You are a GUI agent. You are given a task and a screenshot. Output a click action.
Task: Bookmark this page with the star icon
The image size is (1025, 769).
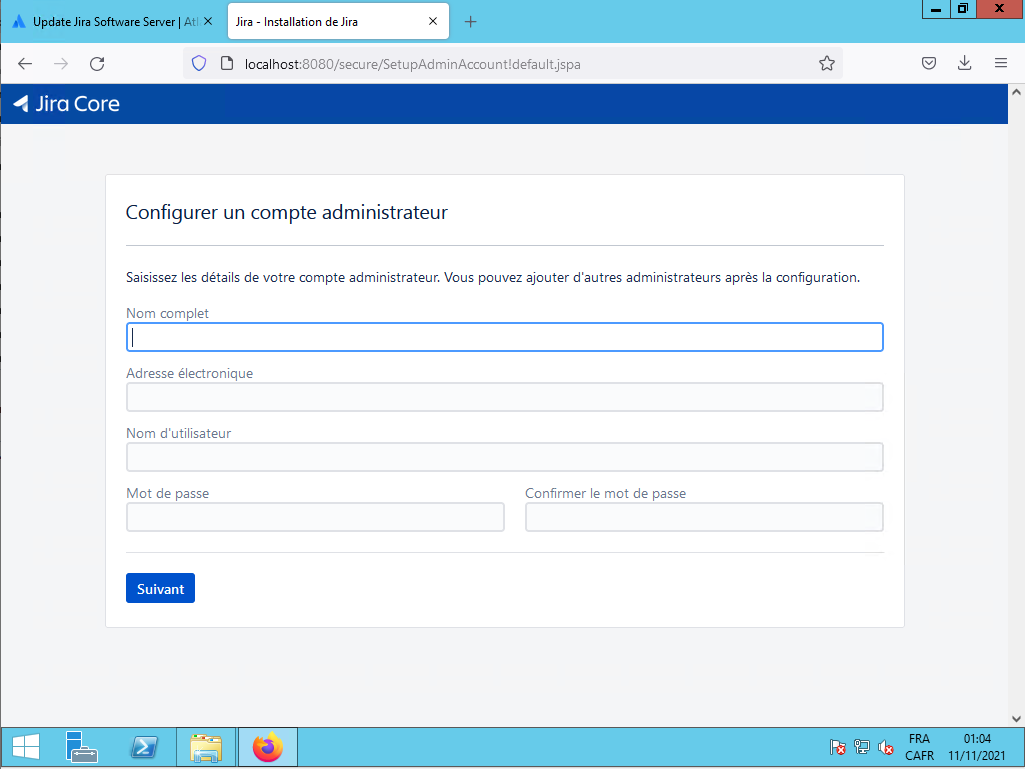826,64
